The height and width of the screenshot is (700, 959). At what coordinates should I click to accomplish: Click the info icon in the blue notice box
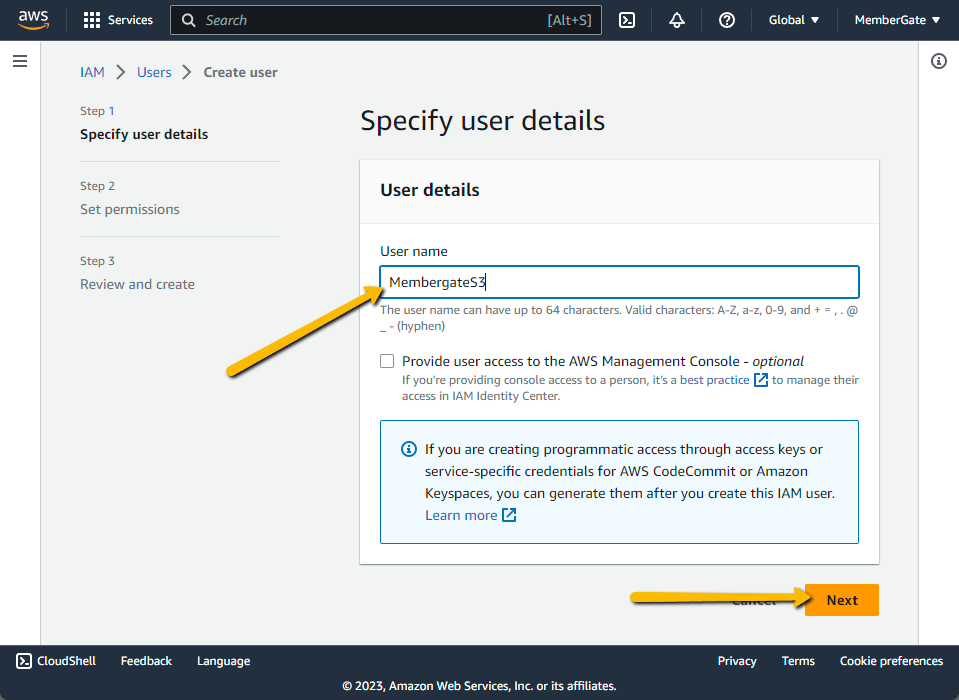click(x=409, y=449)
